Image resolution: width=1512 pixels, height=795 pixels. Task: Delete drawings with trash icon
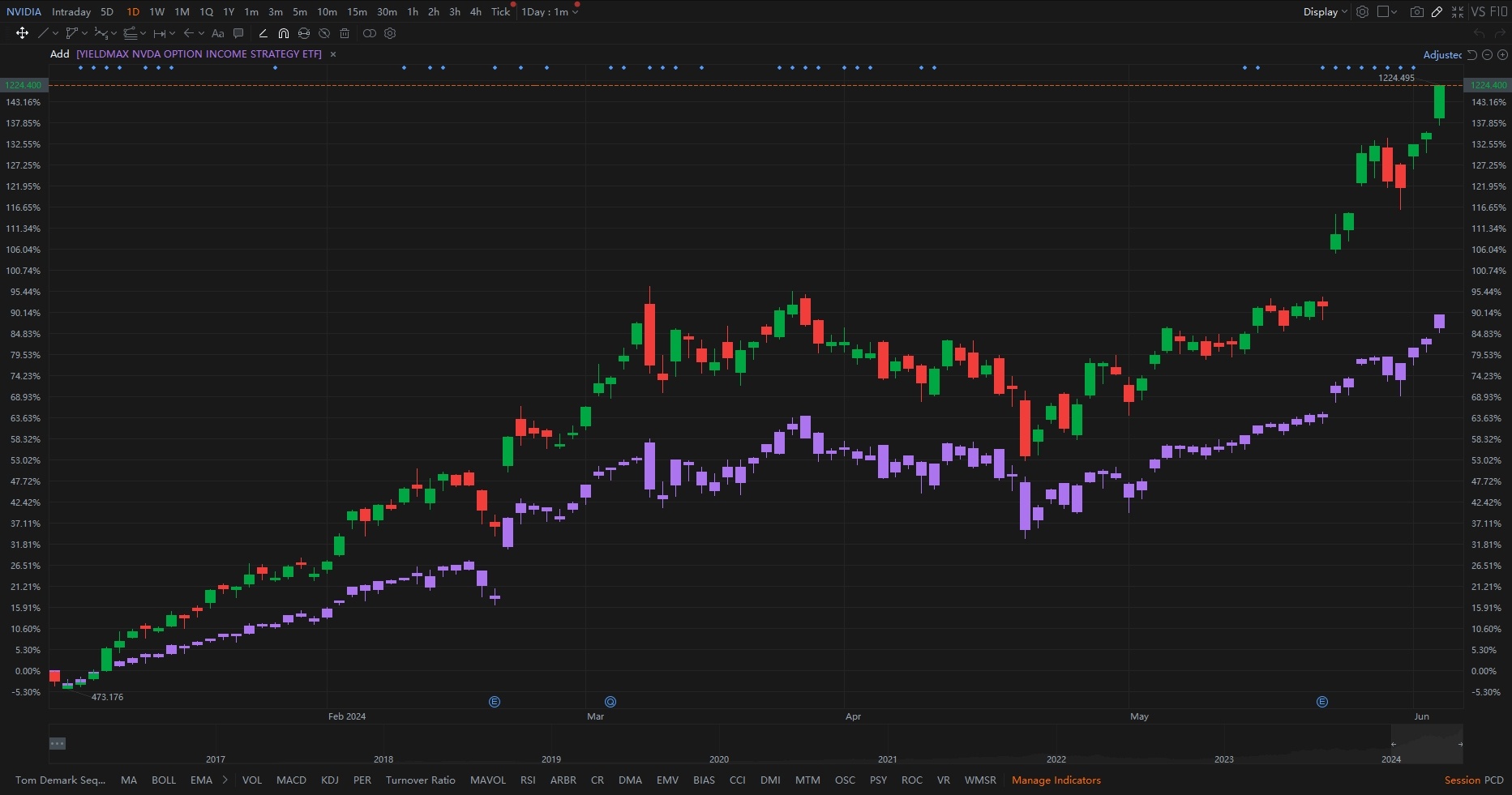coord(345,33)
